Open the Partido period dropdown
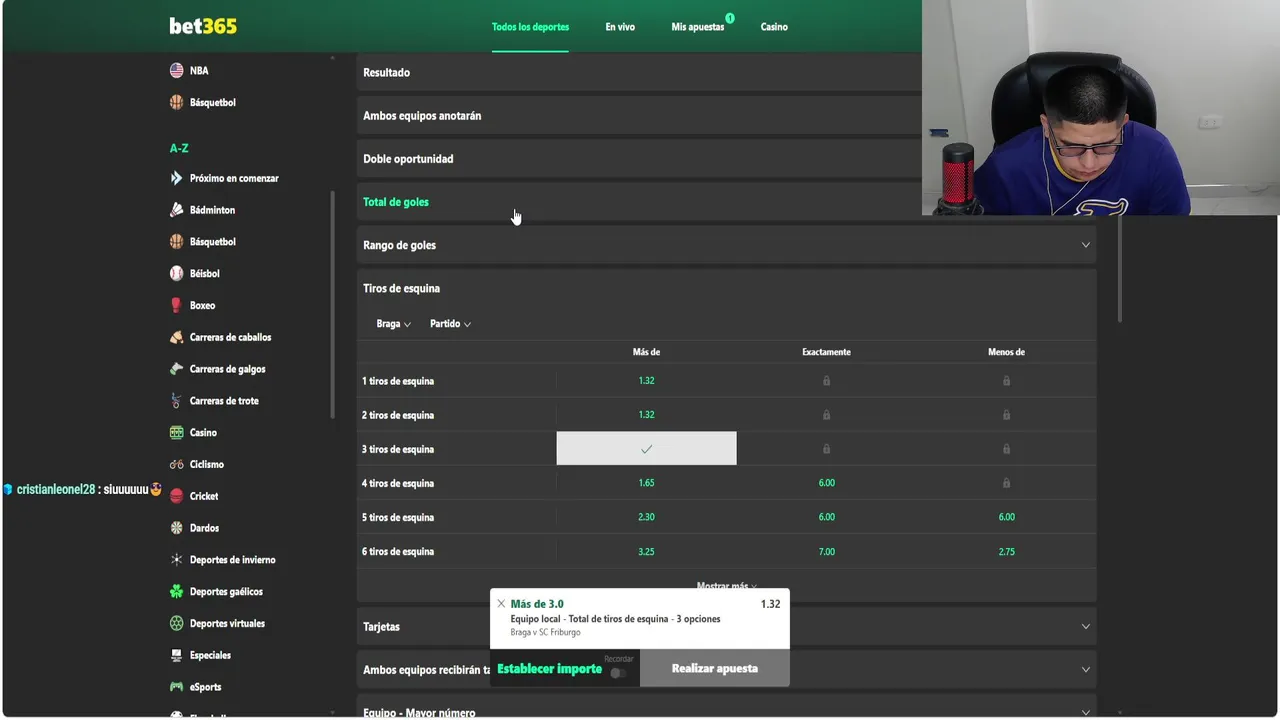This screenshot has width=1280, height=720. point(450,324)
